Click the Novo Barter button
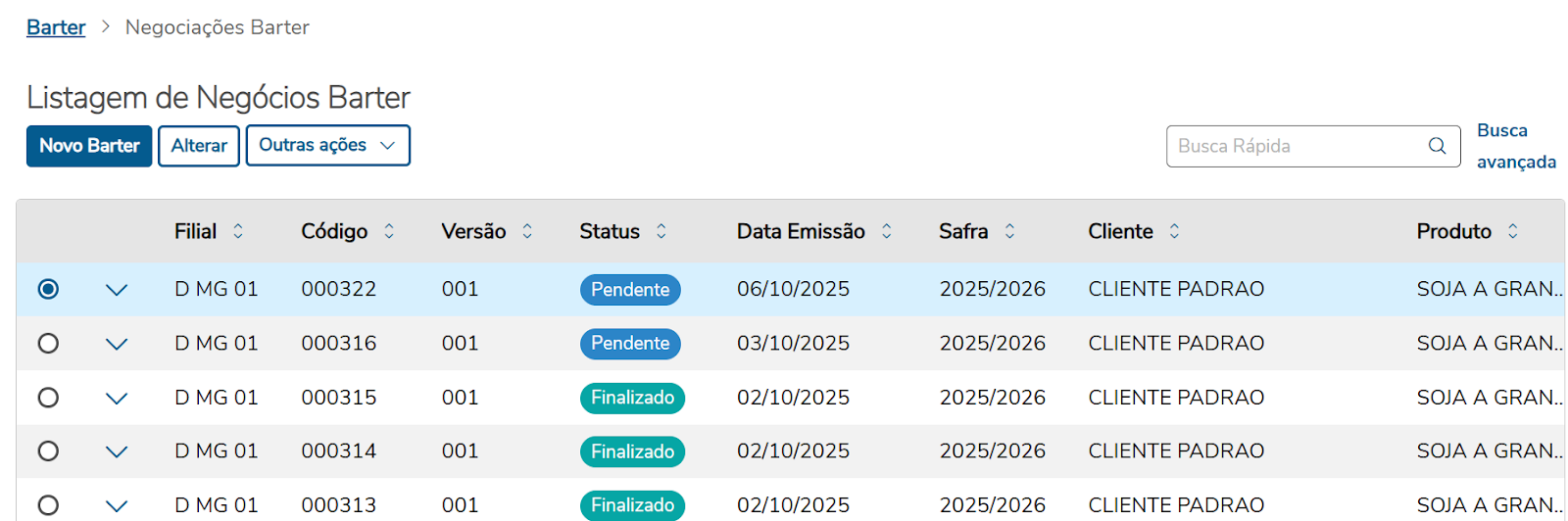Screen dimensions: 1568x521 (x=89, y=146)
